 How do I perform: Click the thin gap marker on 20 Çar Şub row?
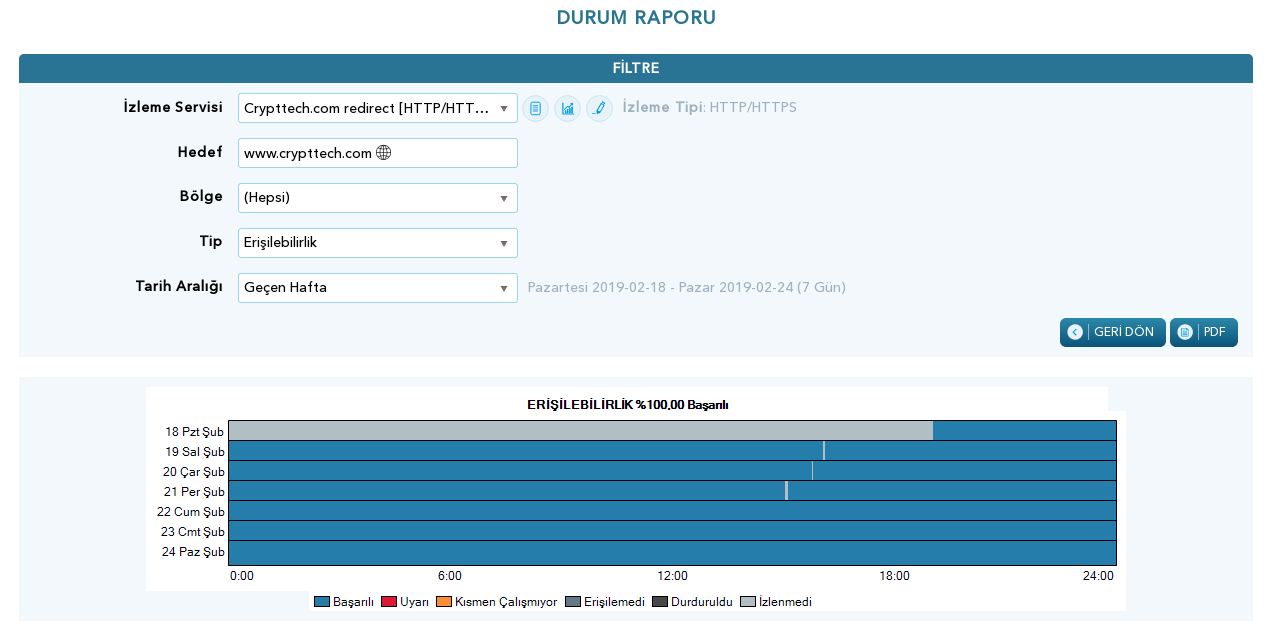[x=812, y=471]
